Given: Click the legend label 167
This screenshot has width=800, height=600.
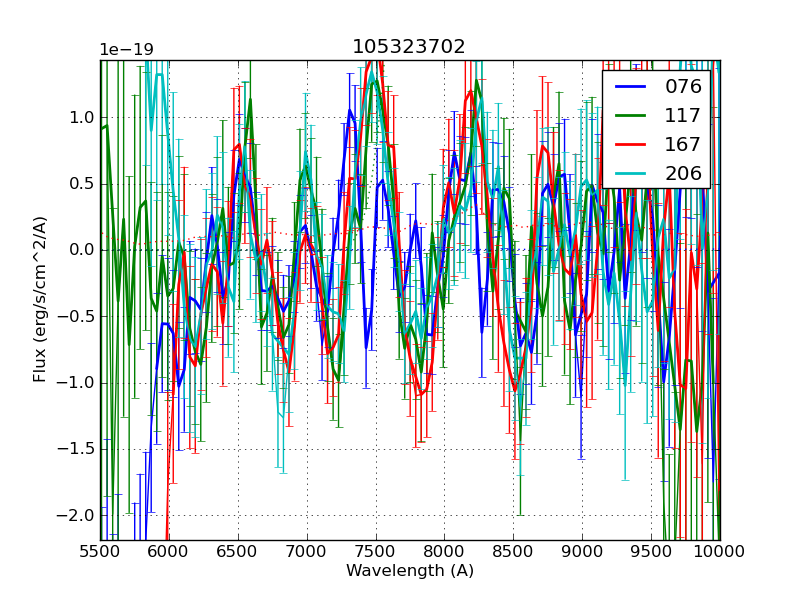Looking at the screenshot, I should 683,145.
